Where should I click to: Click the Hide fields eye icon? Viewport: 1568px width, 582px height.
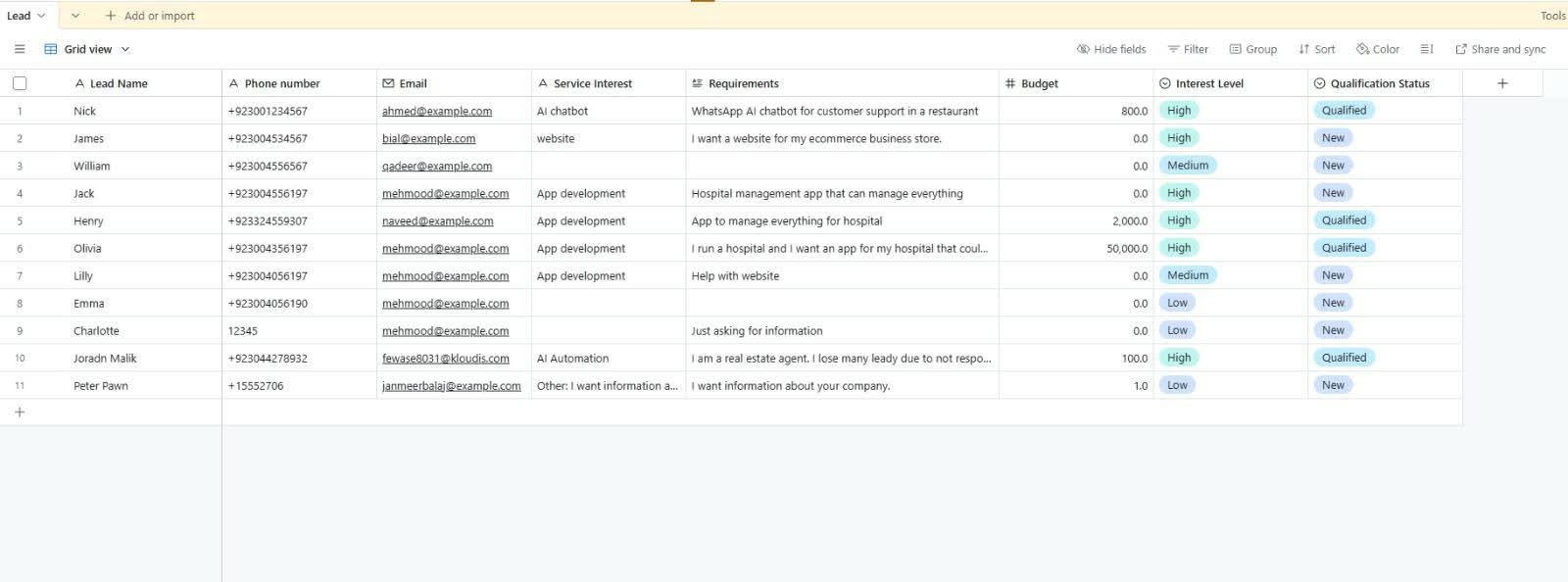(1083, 49)
